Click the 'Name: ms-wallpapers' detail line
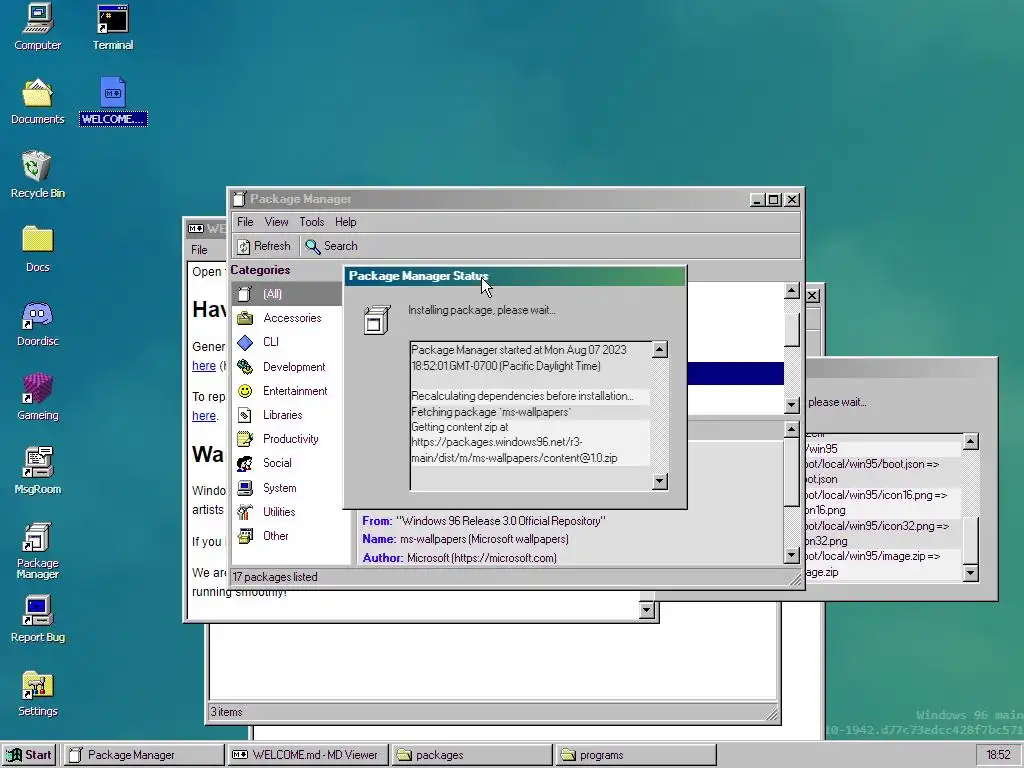 click(465, 539)
